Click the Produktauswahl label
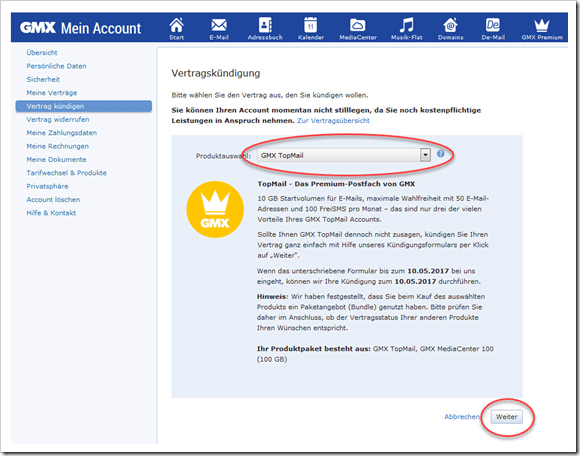The width and height of the screenshot is (580, 456). [223, 156]
